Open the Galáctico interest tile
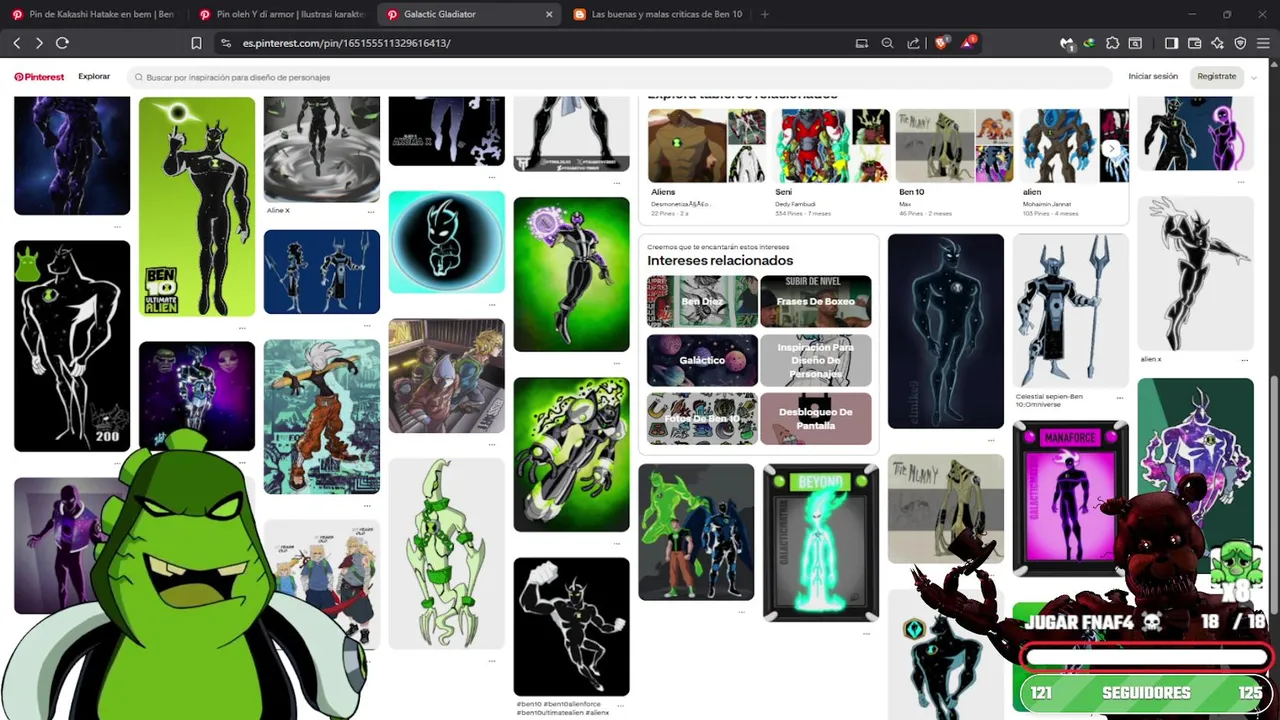Screen dimensions: 1280x720 702,360
